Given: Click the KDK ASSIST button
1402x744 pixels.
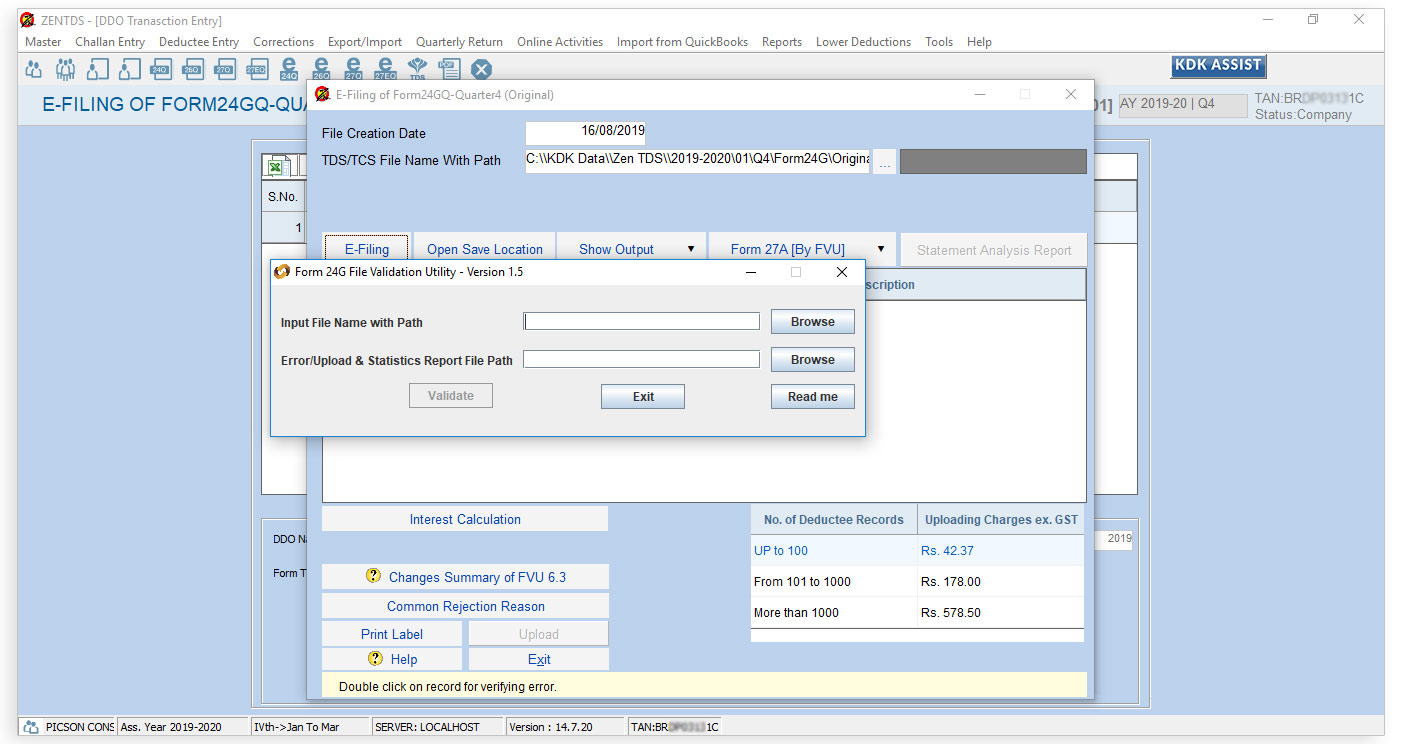Looking at the screenshot, I should pos(1218,66).
